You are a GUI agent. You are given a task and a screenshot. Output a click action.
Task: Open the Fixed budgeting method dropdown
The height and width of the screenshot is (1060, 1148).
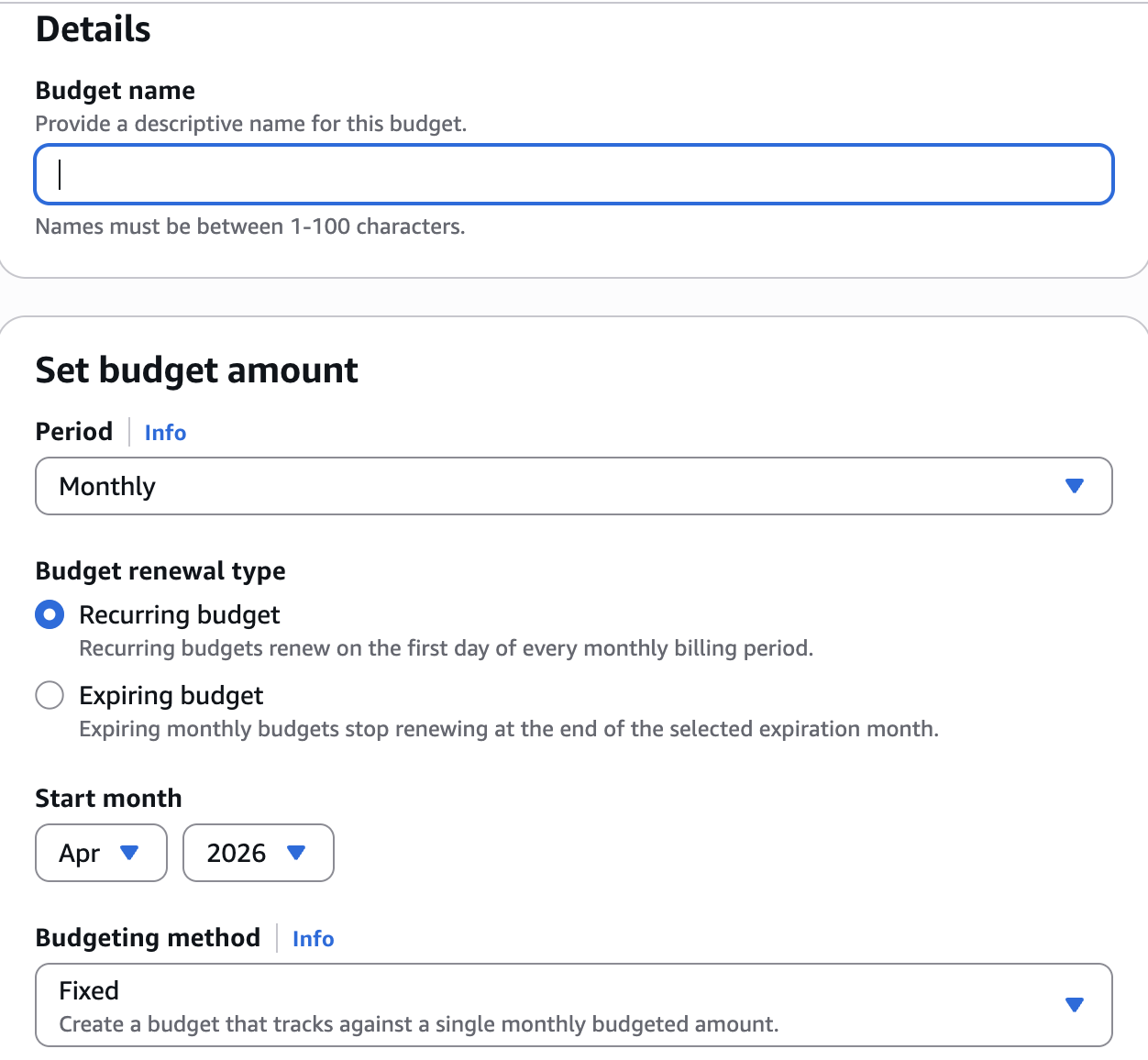click(x=550, y=1005)
